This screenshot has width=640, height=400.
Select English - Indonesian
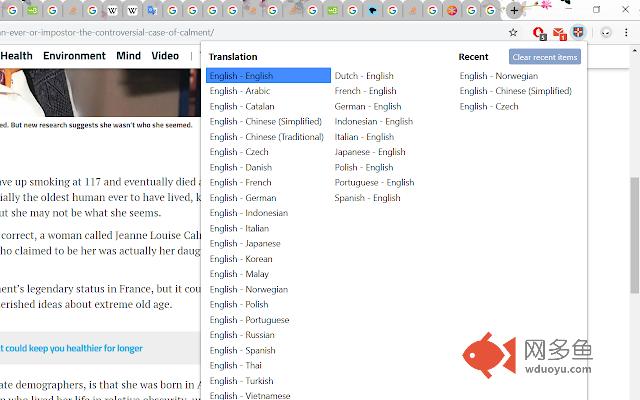[x=249, y=213]
